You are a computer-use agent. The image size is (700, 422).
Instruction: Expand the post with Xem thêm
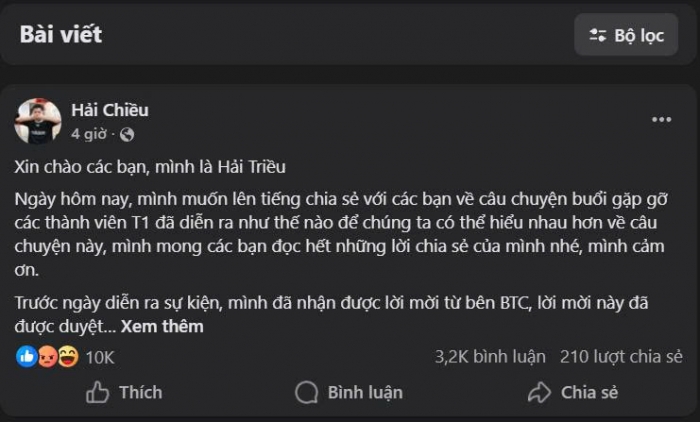(162, 326)
